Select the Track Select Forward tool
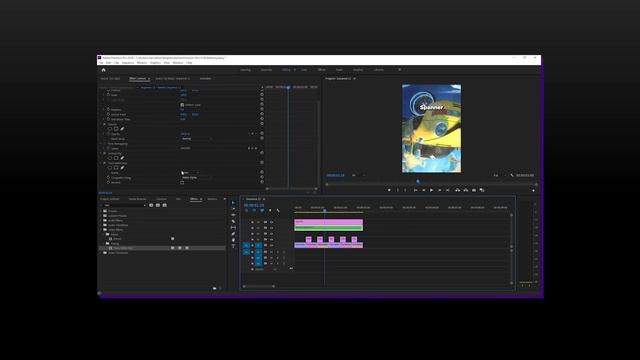The width and height of the screenshot is (640, 360). [x=233, y=209]
